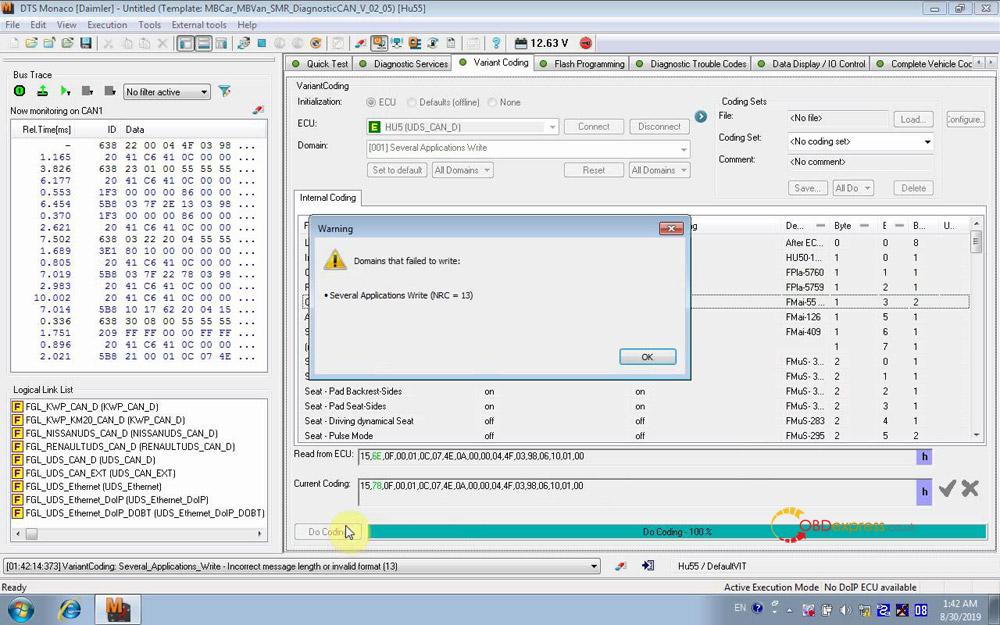Open the 'No filter active' dropdown

coord(166,92)
